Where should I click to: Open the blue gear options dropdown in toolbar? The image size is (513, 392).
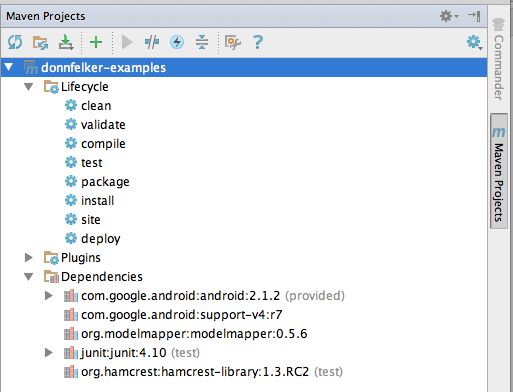(474, 42)
